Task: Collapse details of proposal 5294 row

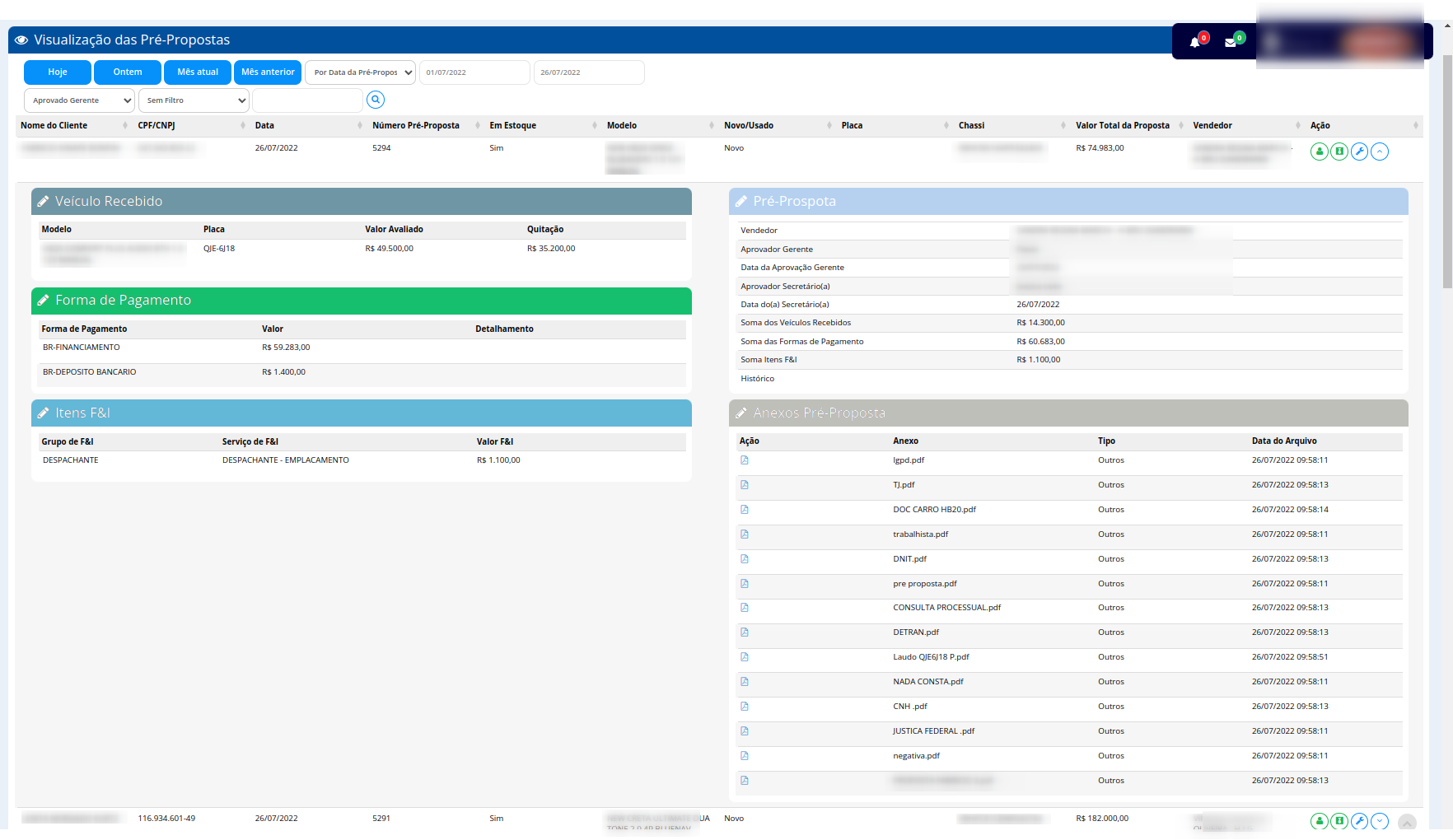Action: pyautogui.click(x=1380, y=152)
